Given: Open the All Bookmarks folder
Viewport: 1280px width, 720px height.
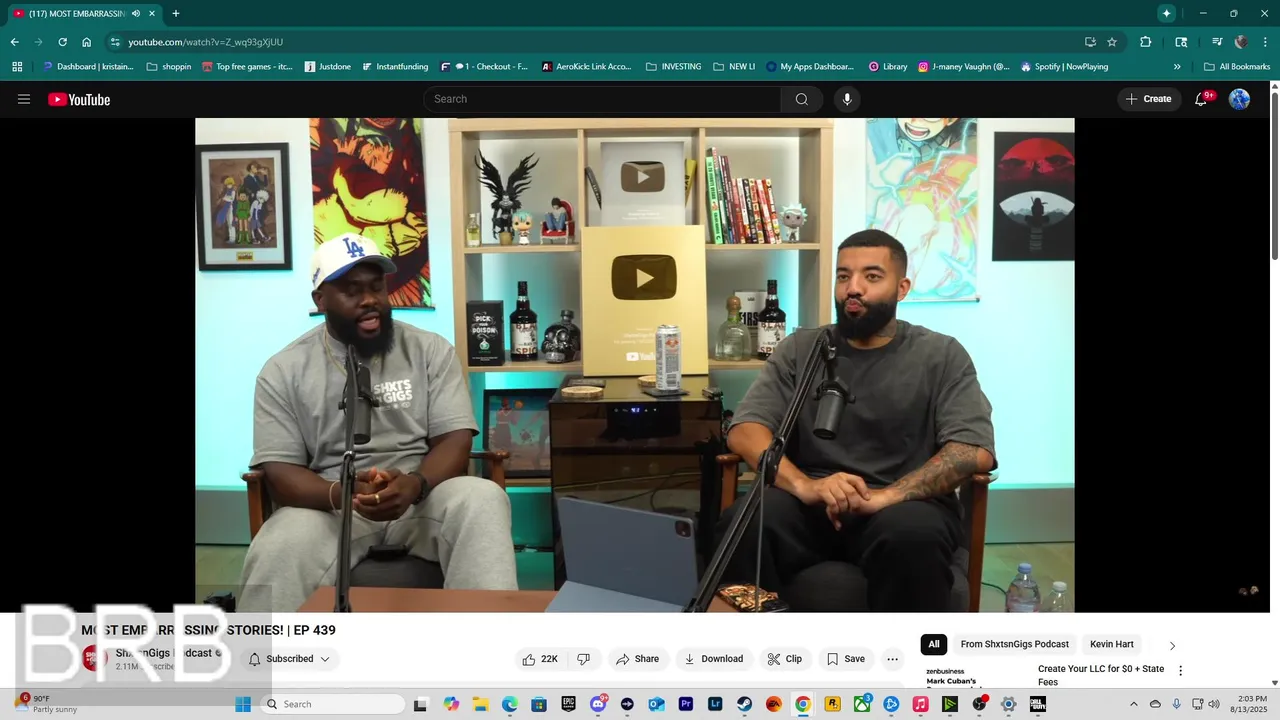Looking at the screenshot, I should 1237,67.
